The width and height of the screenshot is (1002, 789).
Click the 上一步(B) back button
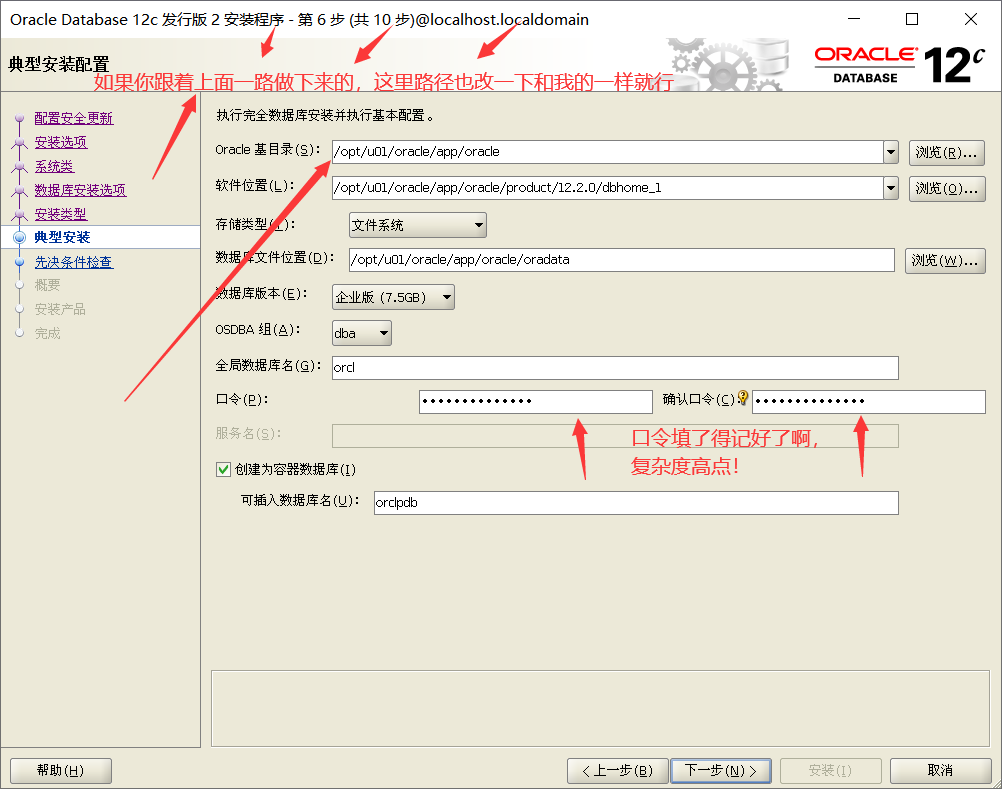pos(617,770)
